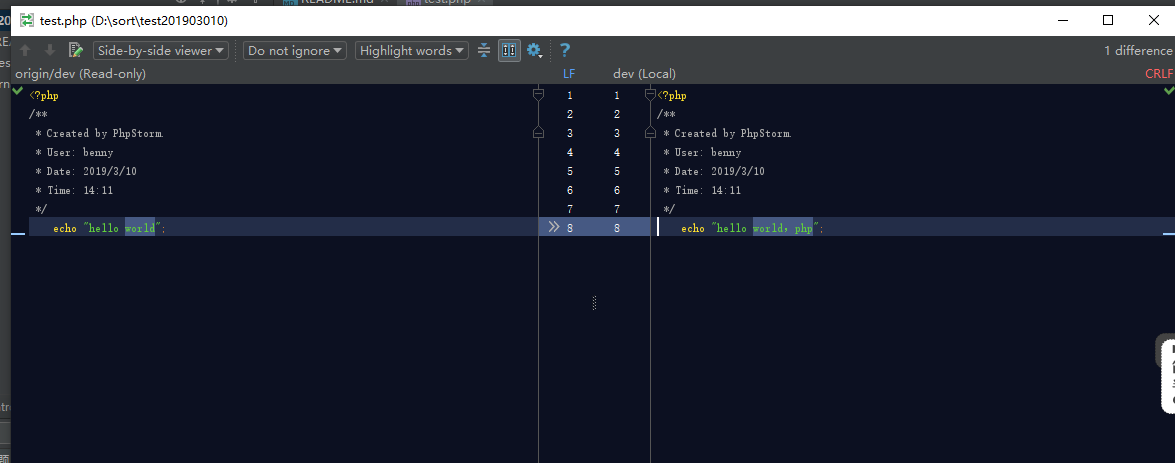Open the Highlight words dropdown
1175x463 pixels.
coord(411,51)
